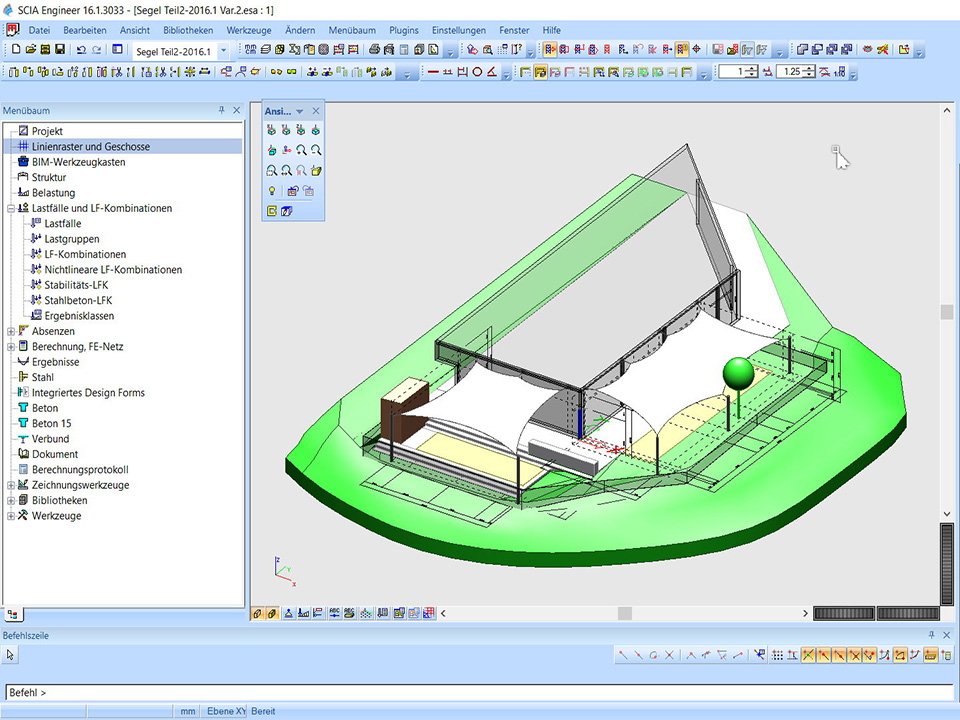Click the mouse pointer icon in the Befehlszeile panel

(x=11, y=655)
